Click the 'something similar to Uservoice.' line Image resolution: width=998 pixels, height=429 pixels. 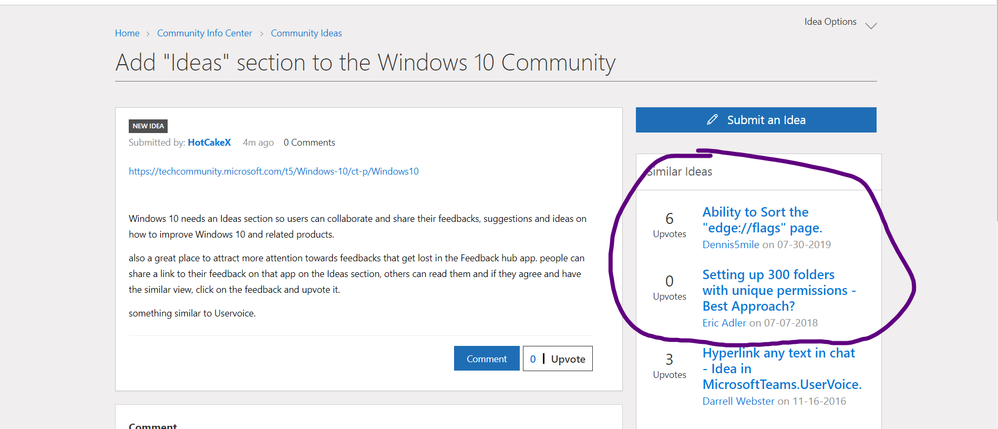[x=192, y=313]
